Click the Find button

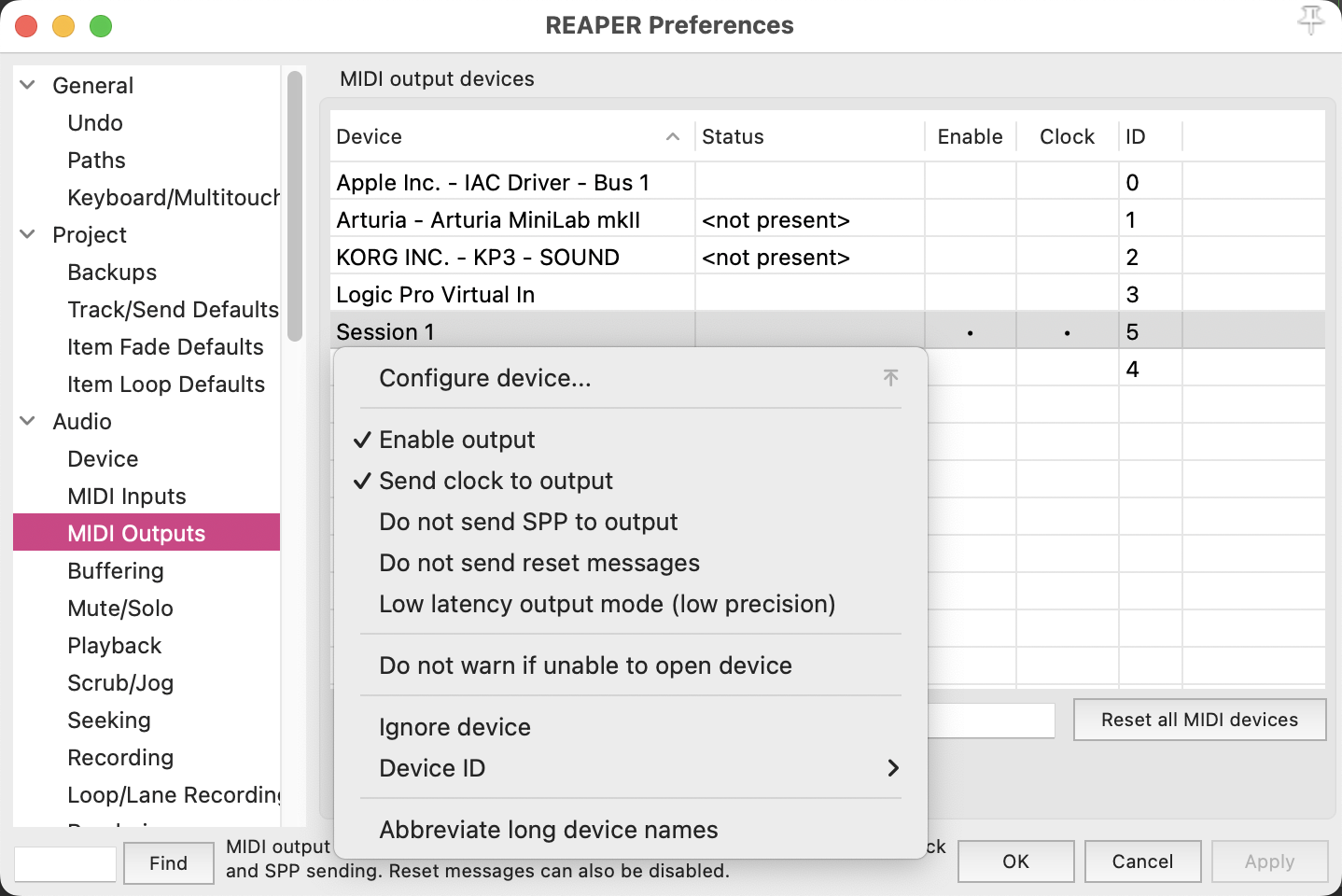(168, 863)
